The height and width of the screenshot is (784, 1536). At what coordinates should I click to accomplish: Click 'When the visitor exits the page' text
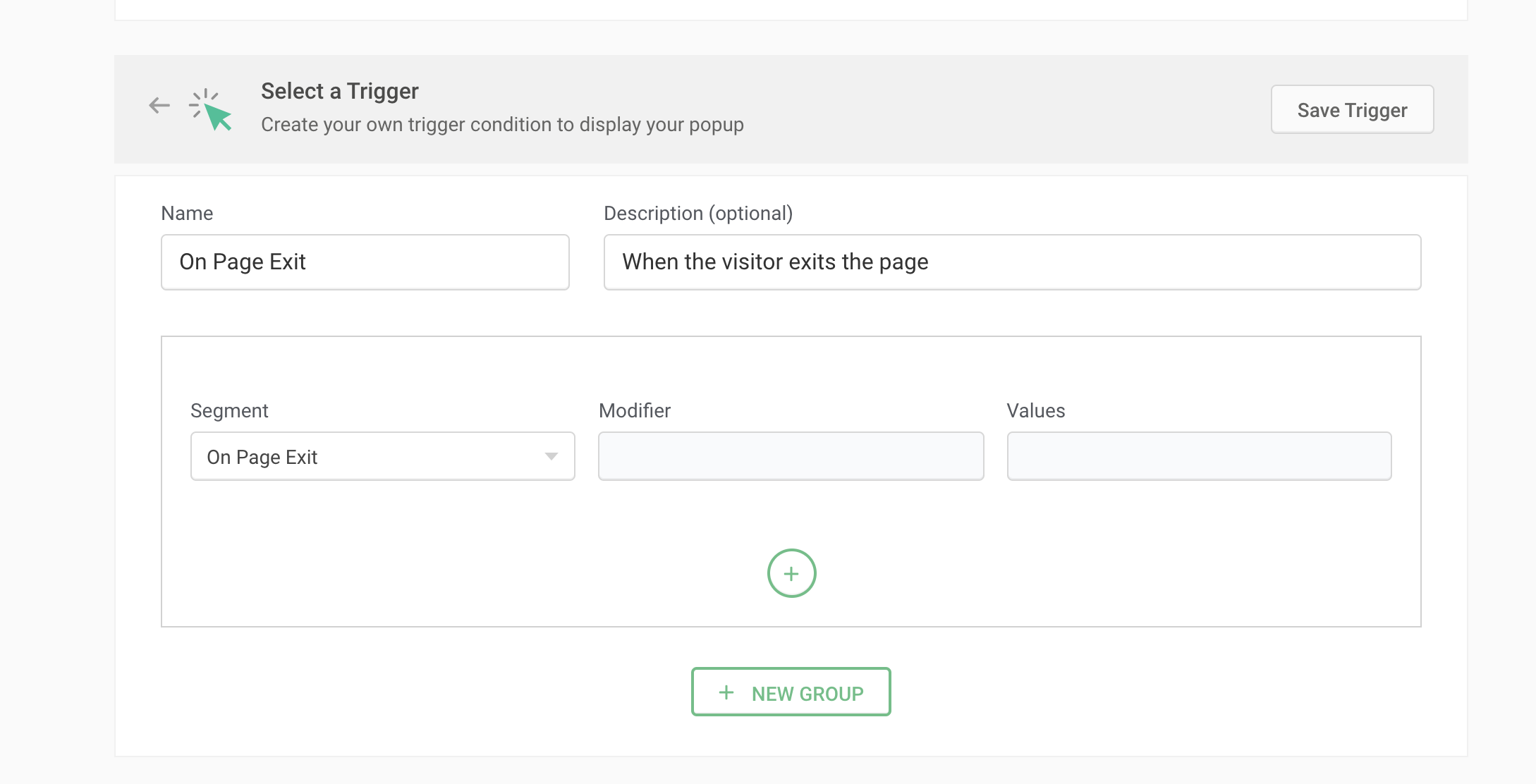click(774, 262)
